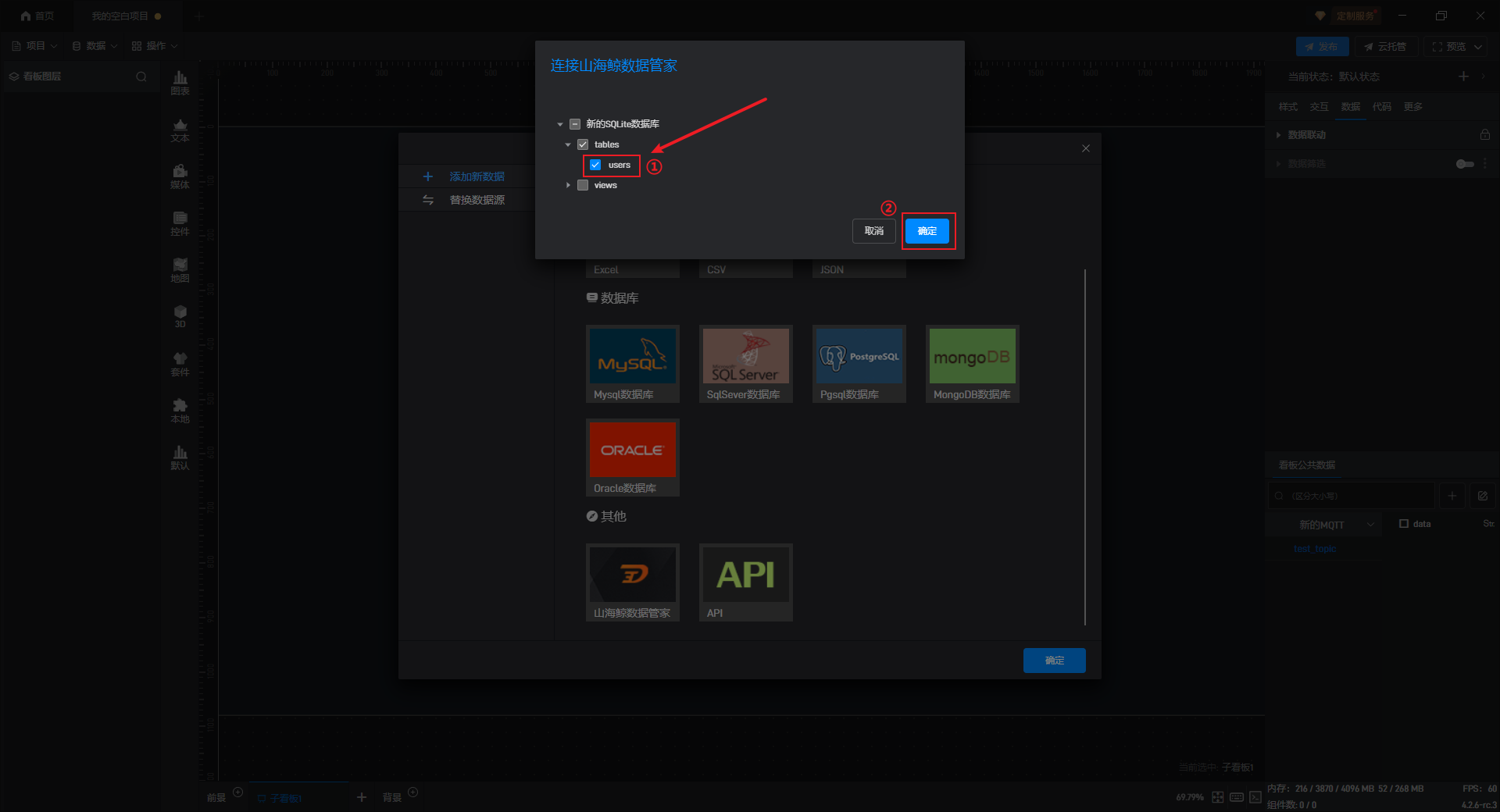Click the 云托管 button
The width and height of the screenshot is (1500, 812).
click(x=1386, y=47)
